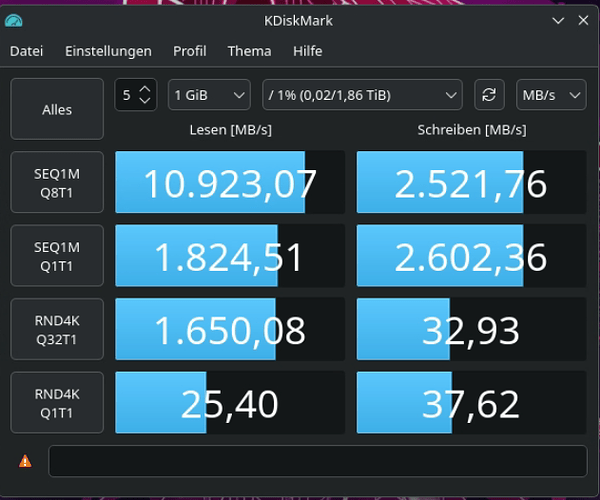Open the Profil menu

tap(190, 51)
